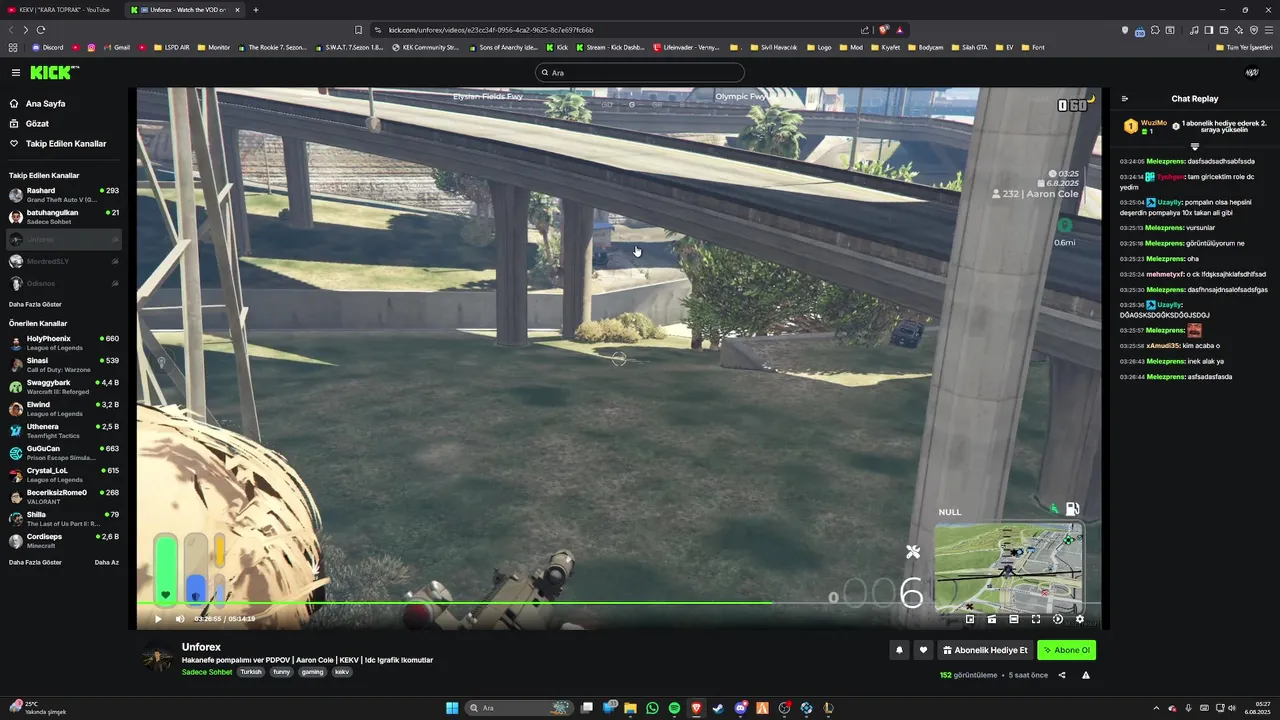Screen dimensions: 1280x720
Task: Open WhatsApp from taskbar
Action: [652, 708]
